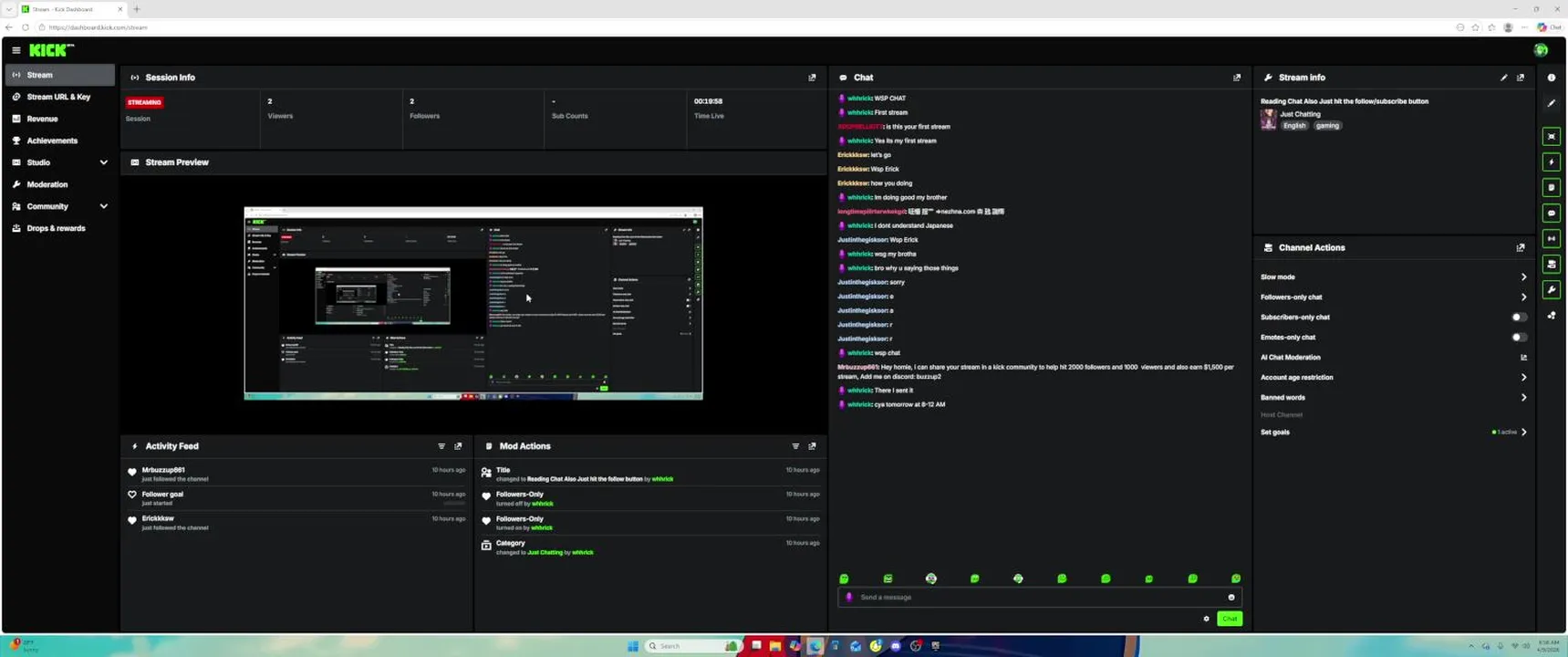The width and height of the screenshot is (1568, 657).
Task: Expand Slow mode options
Action: point(1523,277)
